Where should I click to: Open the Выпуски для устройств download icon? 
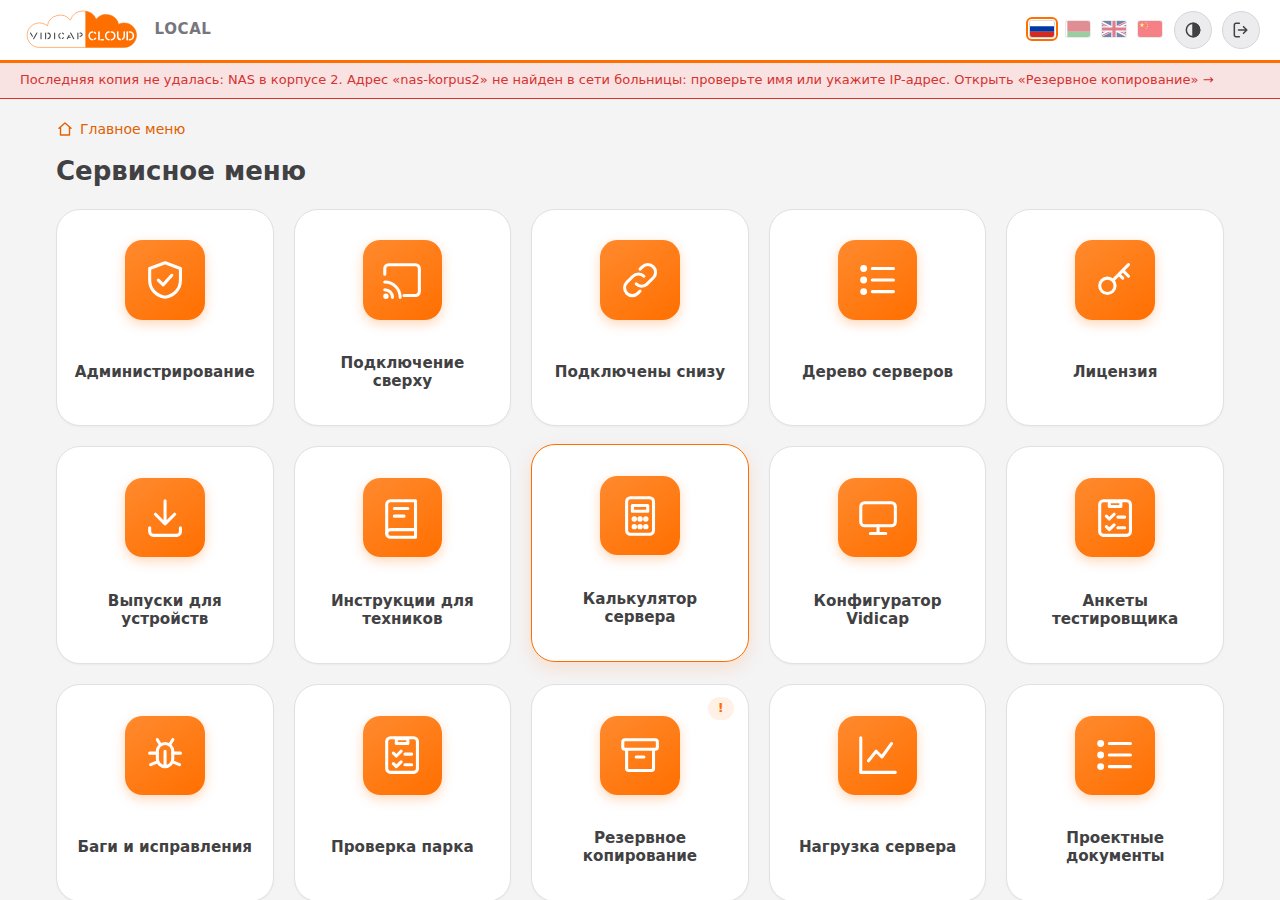point(165,517)
